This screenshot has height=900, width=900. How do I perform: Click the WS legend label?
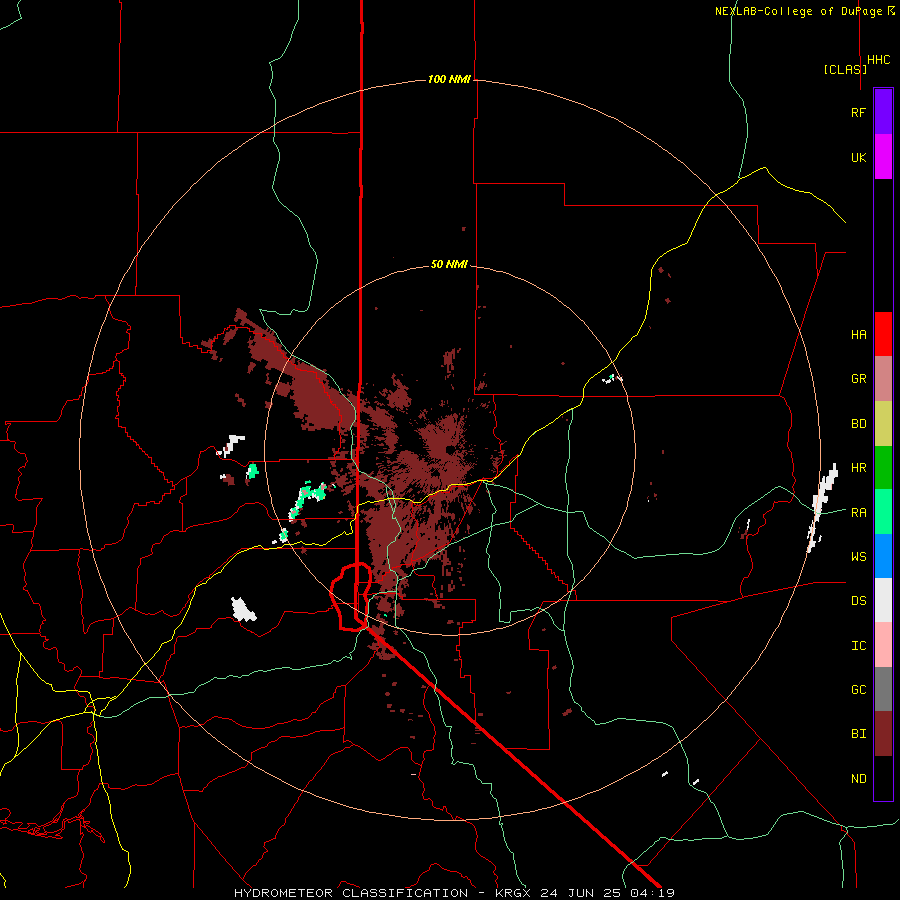click(858, 556)
